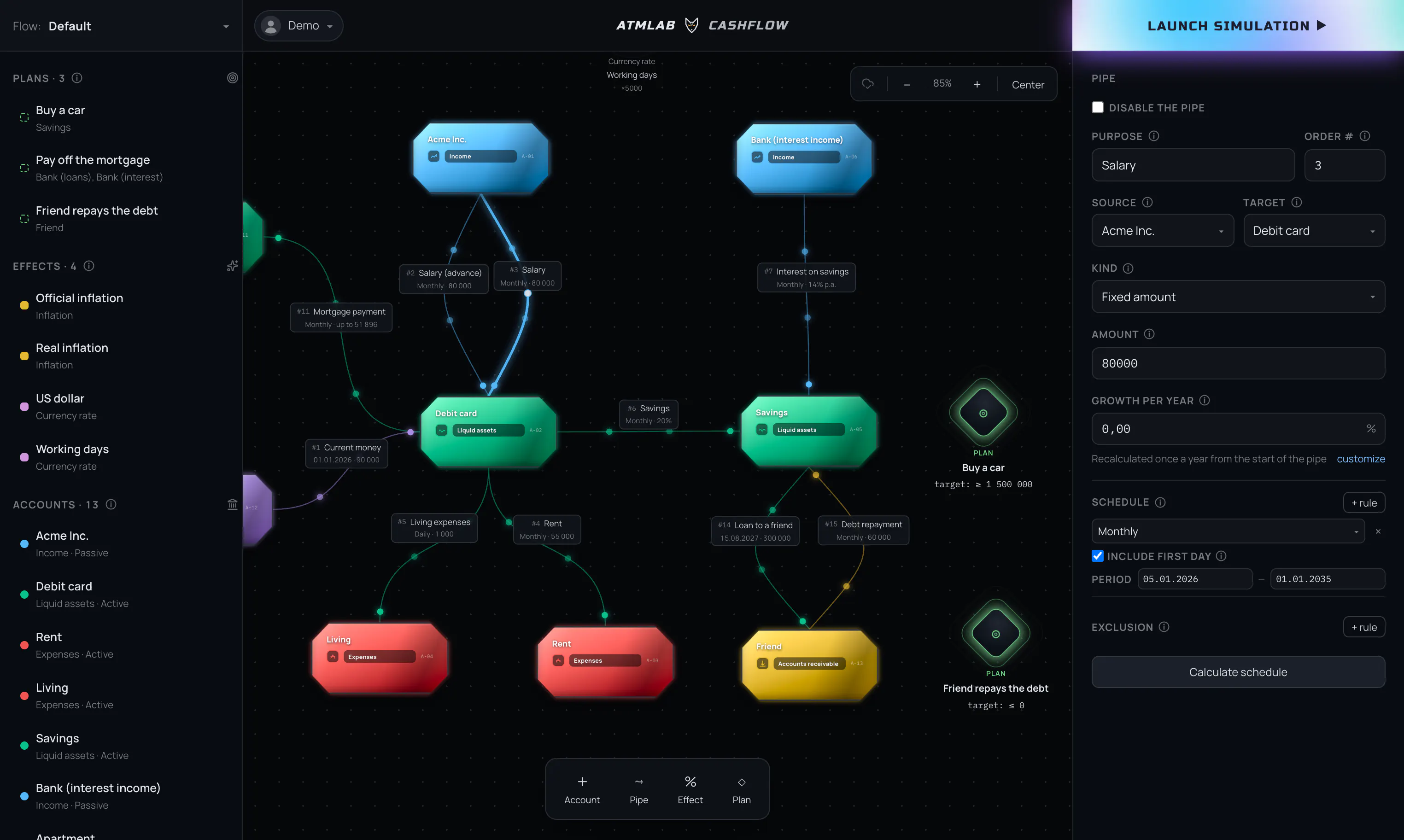The width and height of the screenshot is (1404, 840).
Task: Add a rule to EXCLUSION section
Action: (1364, 627)
